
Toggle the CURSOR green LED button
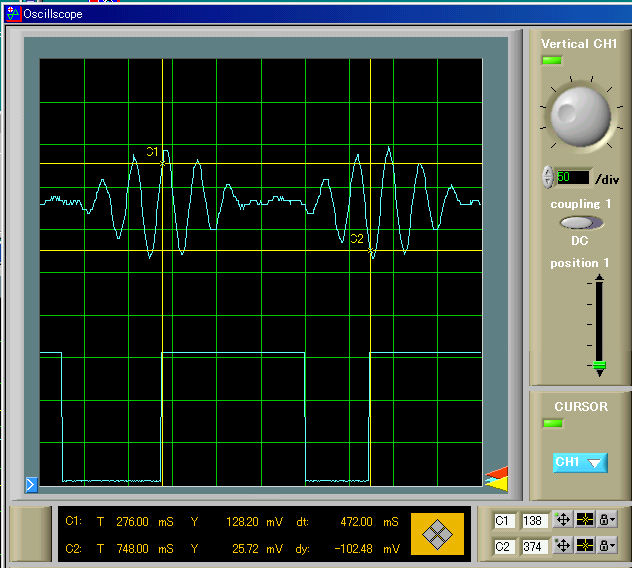tap(553, 423)
